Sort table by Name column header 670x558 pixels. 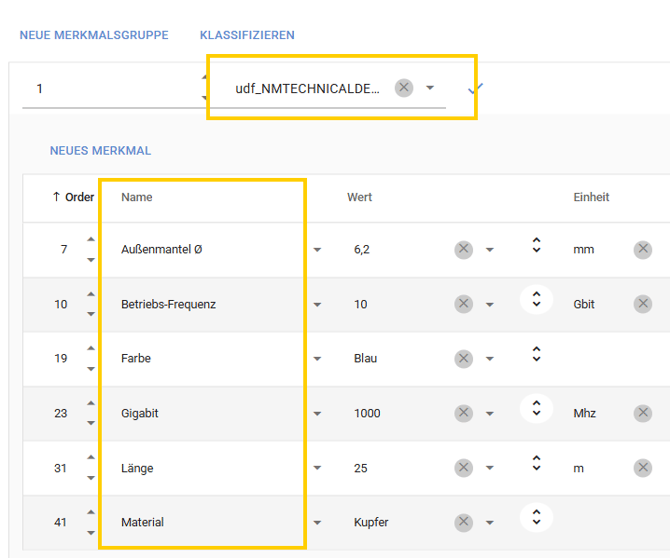[x=137, y=197]
